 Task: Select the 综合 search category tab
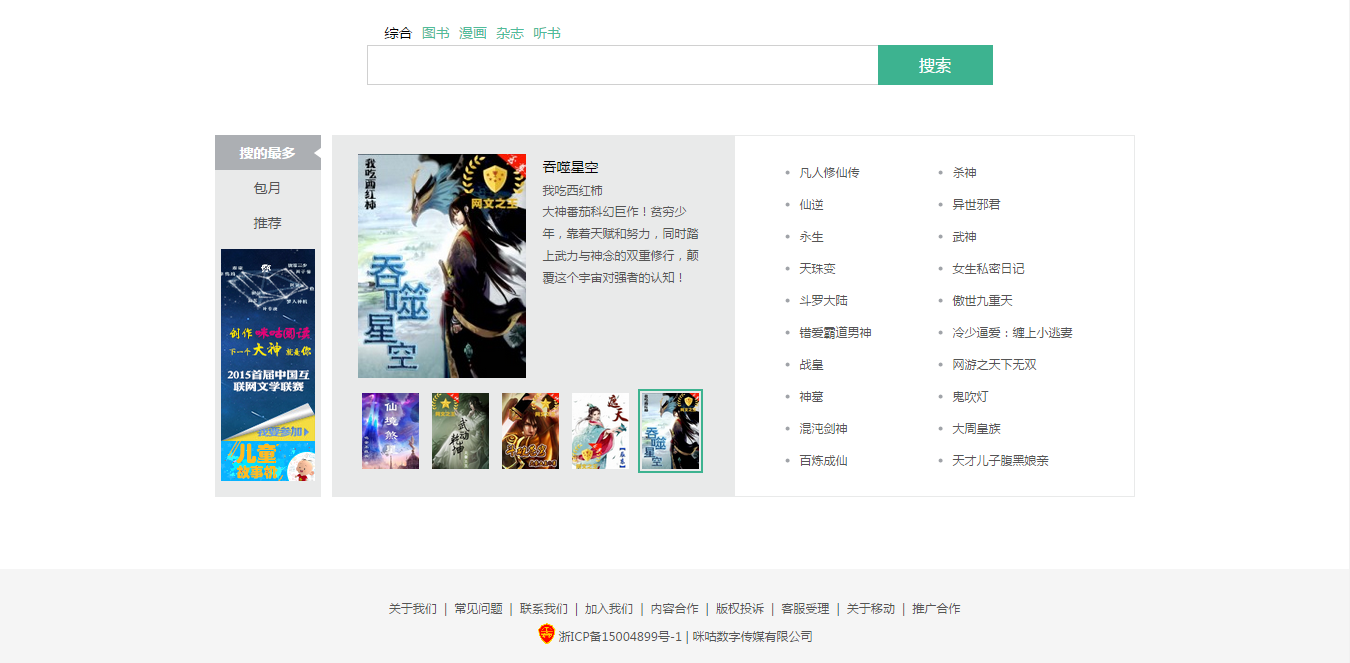point(398,33)
